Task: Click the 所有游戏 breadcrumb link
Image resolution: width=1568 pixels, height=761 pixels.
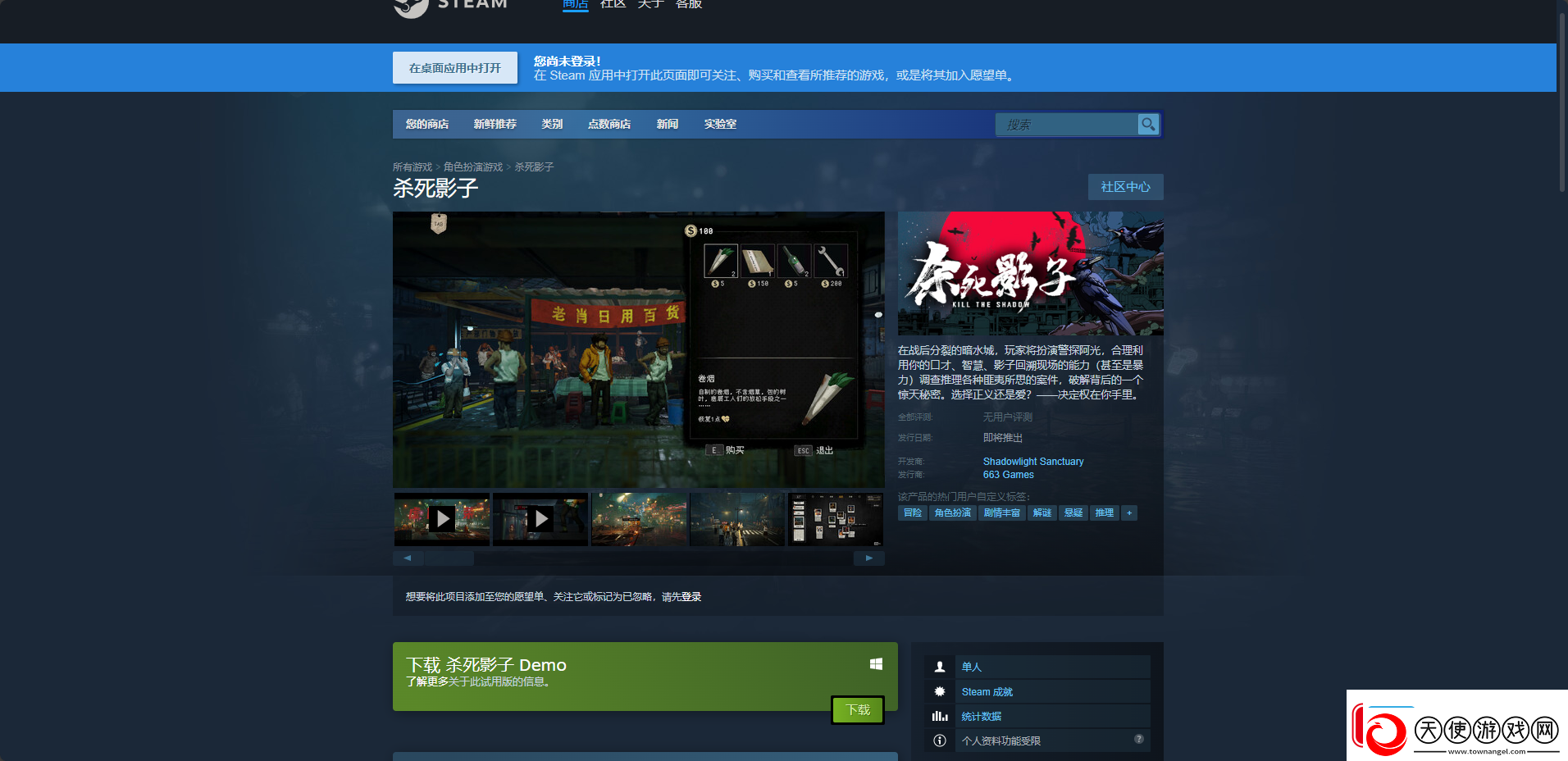Action: 413,166
